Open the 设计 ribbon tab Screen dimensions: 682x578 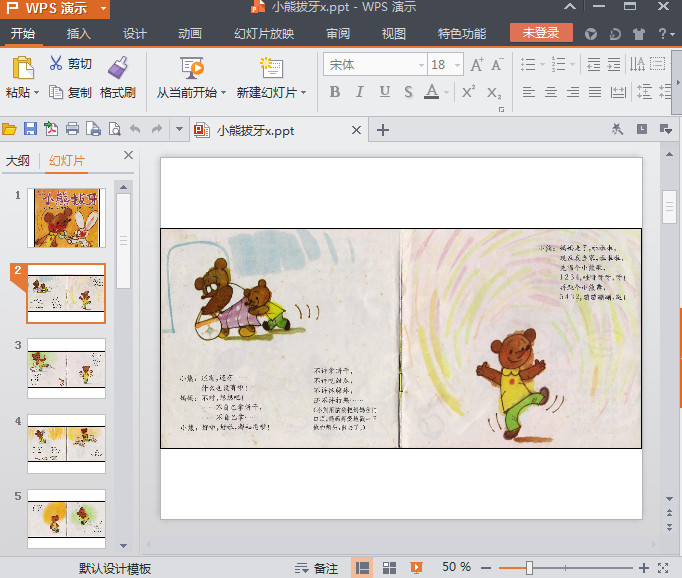134,33
